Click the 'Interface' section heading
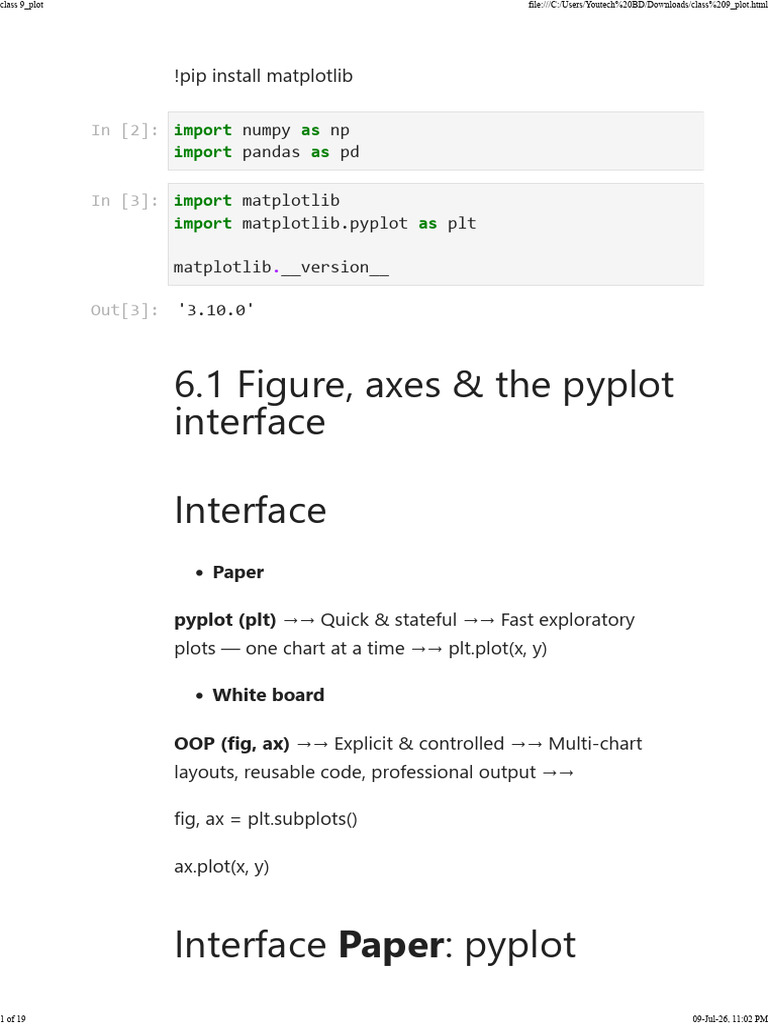Image resolution: width=768 pixels, height=1024 pixels. pos(250,510)
